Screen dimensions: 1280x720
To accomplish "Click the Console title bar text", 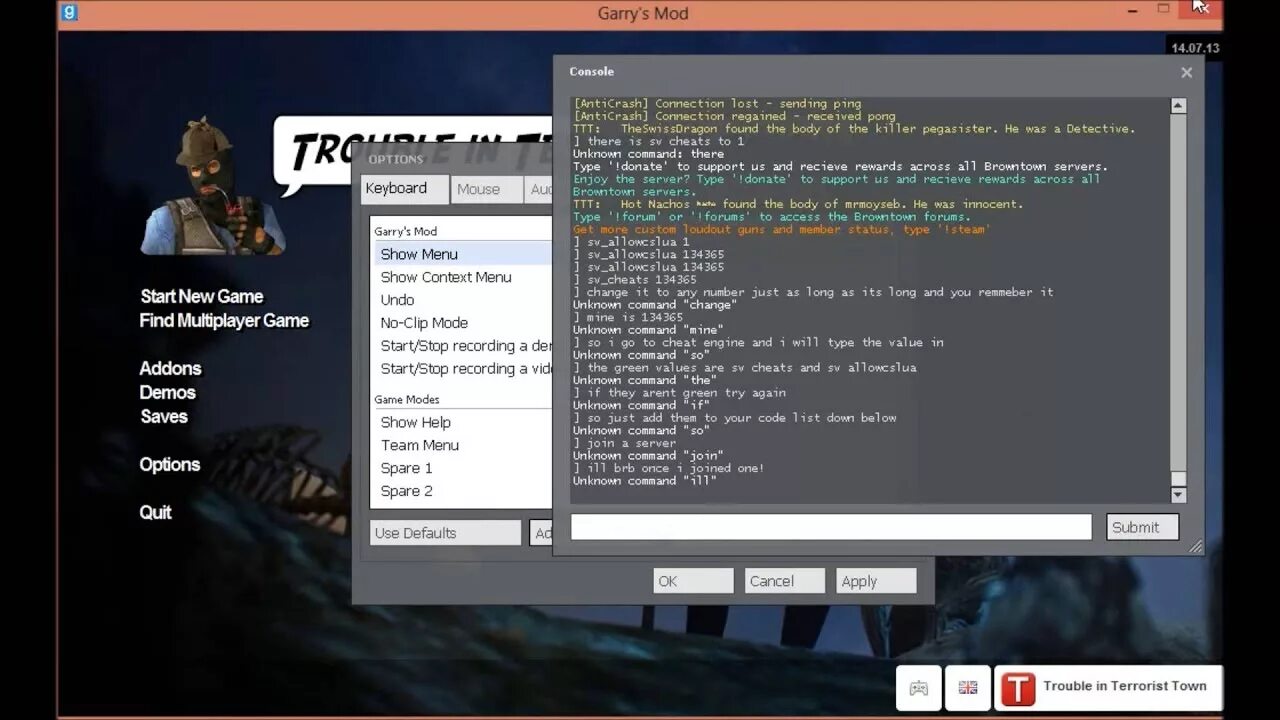I will coord(591,71).
